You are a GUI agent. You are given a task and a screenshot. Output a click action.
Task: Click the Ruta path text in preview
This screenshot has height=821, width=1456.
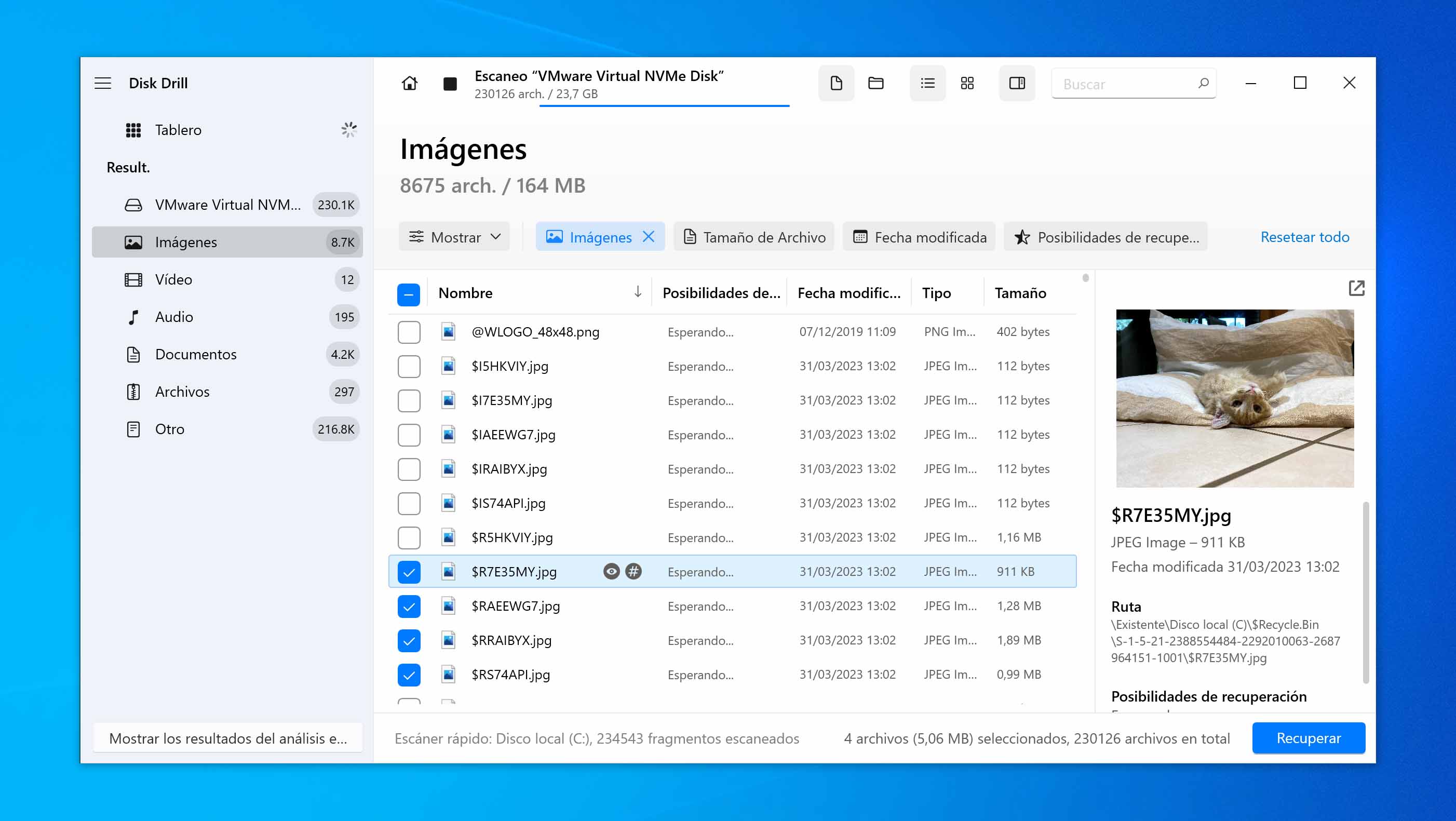click(x=1225, y=641)
